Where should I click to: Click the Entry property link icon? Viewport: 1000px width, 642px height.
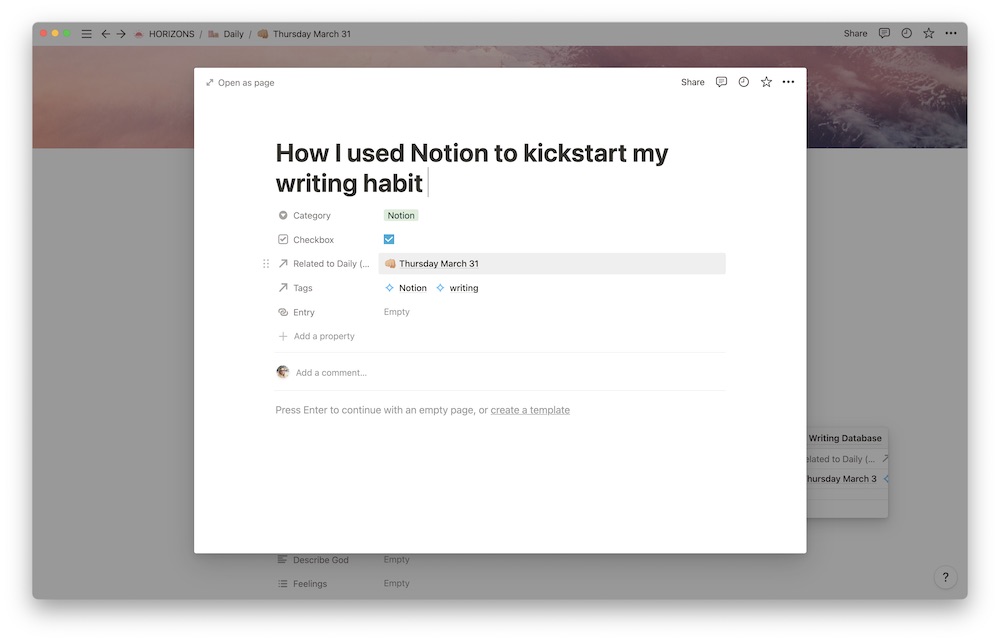[283, 312]
